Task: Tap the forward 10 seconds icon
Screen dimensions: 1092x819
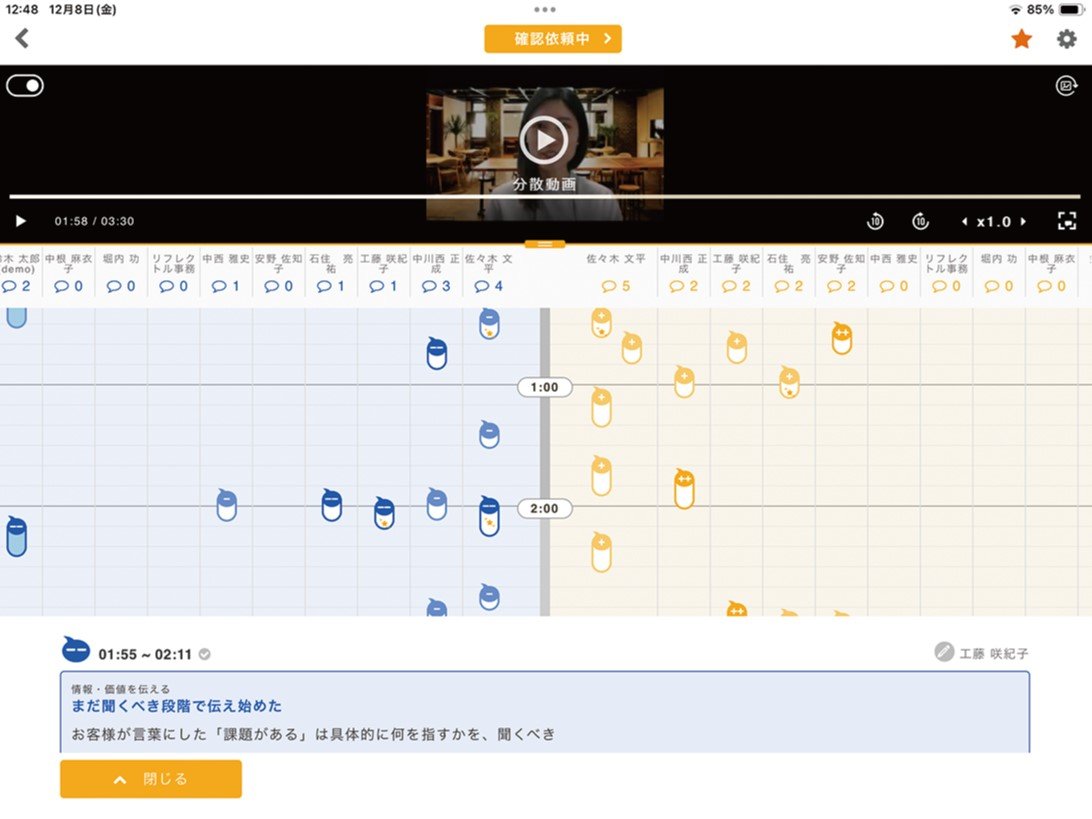Action: [x=921, y=222]
